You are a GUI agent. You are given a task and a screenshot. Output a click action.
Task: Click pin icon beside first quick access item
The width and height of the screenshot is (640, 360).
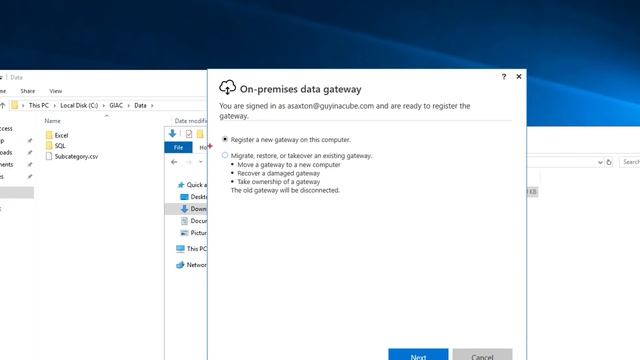pyautogui.click(x=29, y=141)
